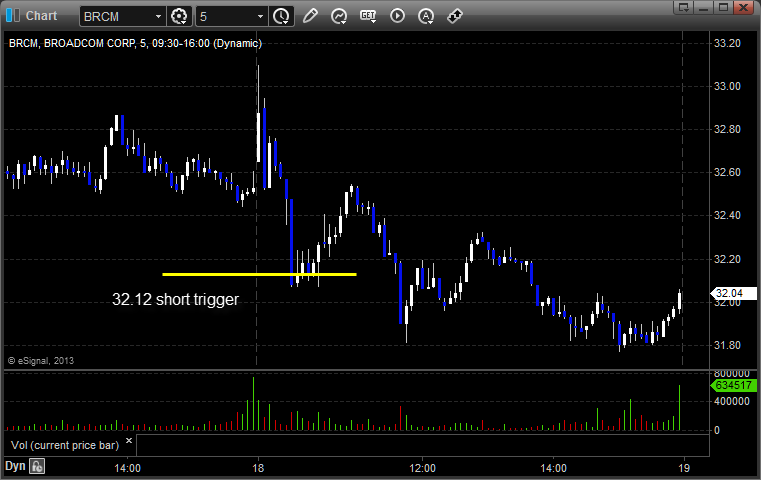Open the symbol settings gear menu
This screenshot has height=480, width=761.
(x=179, y=17)
